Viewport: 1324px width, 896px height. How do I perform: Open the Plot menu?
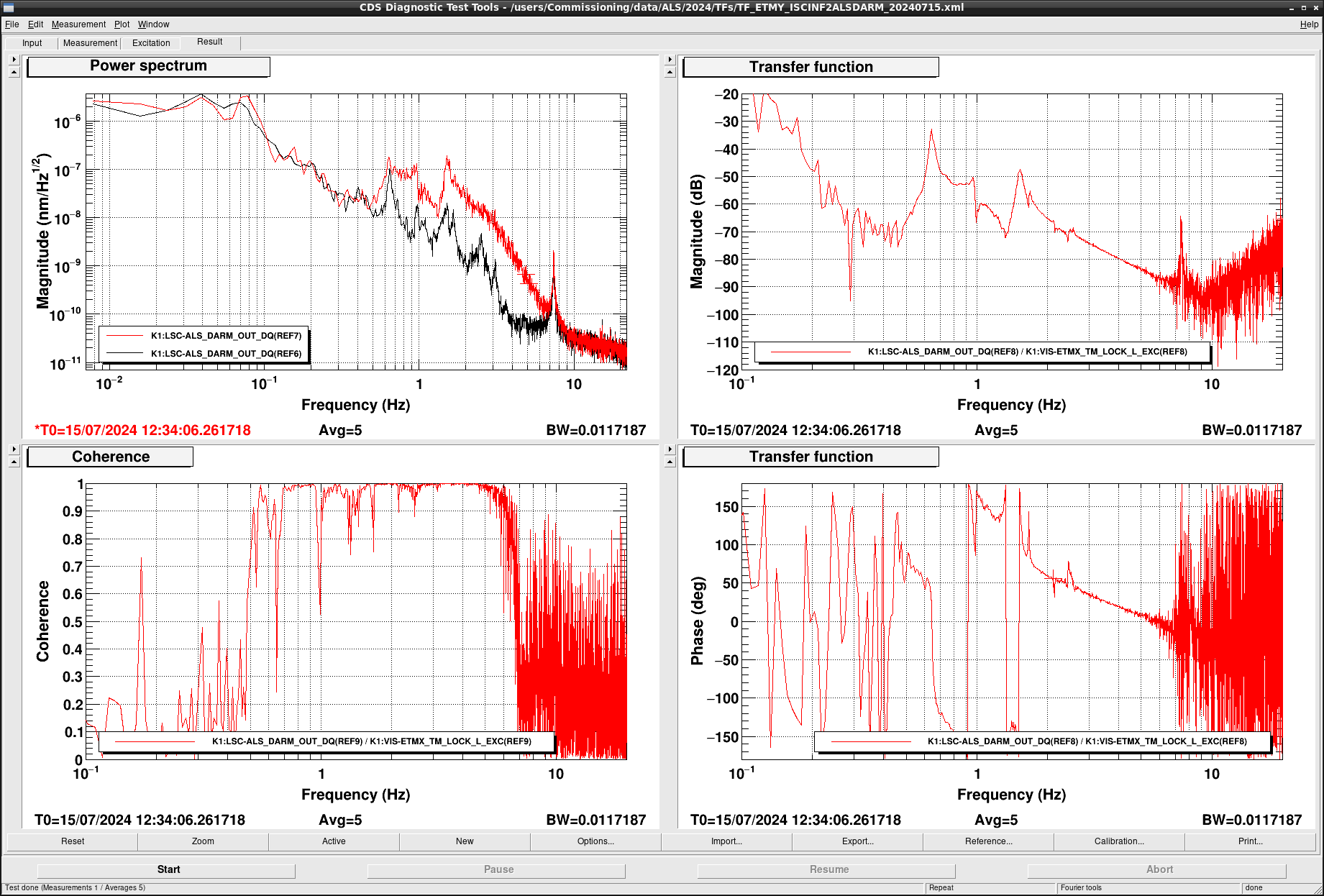[x=122, y=24]
